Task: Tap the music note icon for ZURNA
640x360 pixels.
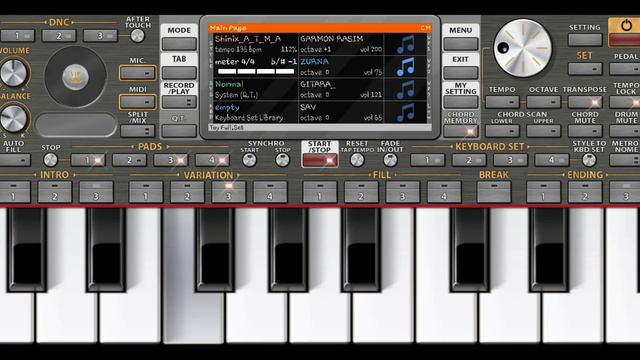Action: [406, 67]
